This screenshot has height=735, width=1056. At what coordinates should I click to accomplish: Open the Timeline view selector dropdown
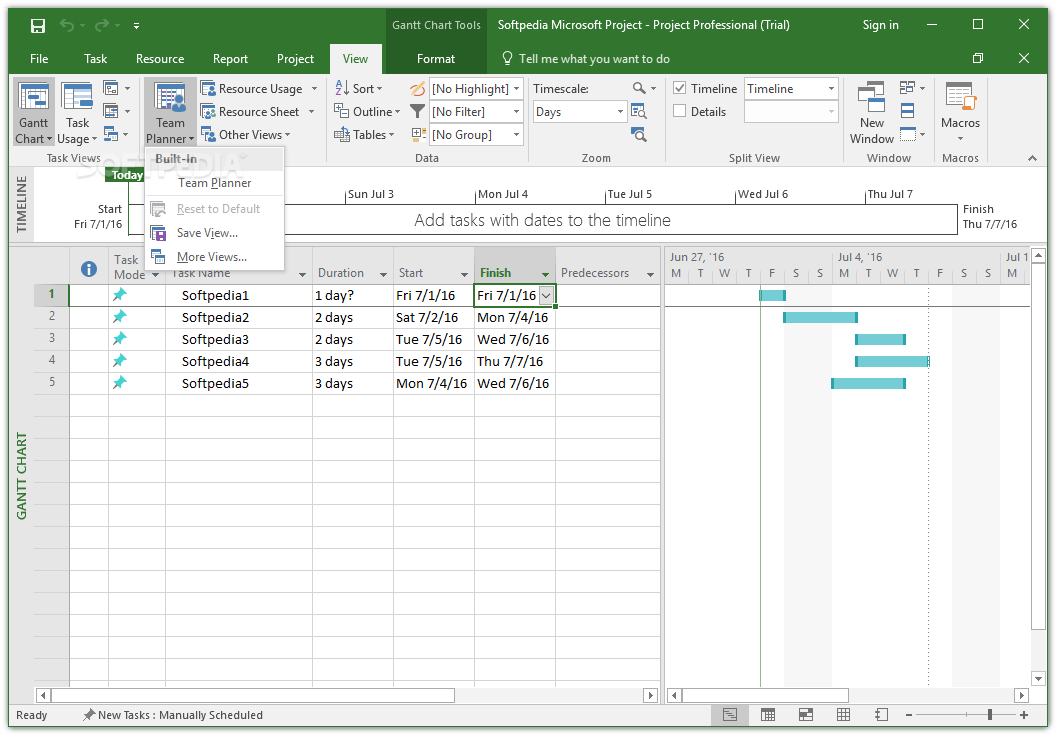832,89
